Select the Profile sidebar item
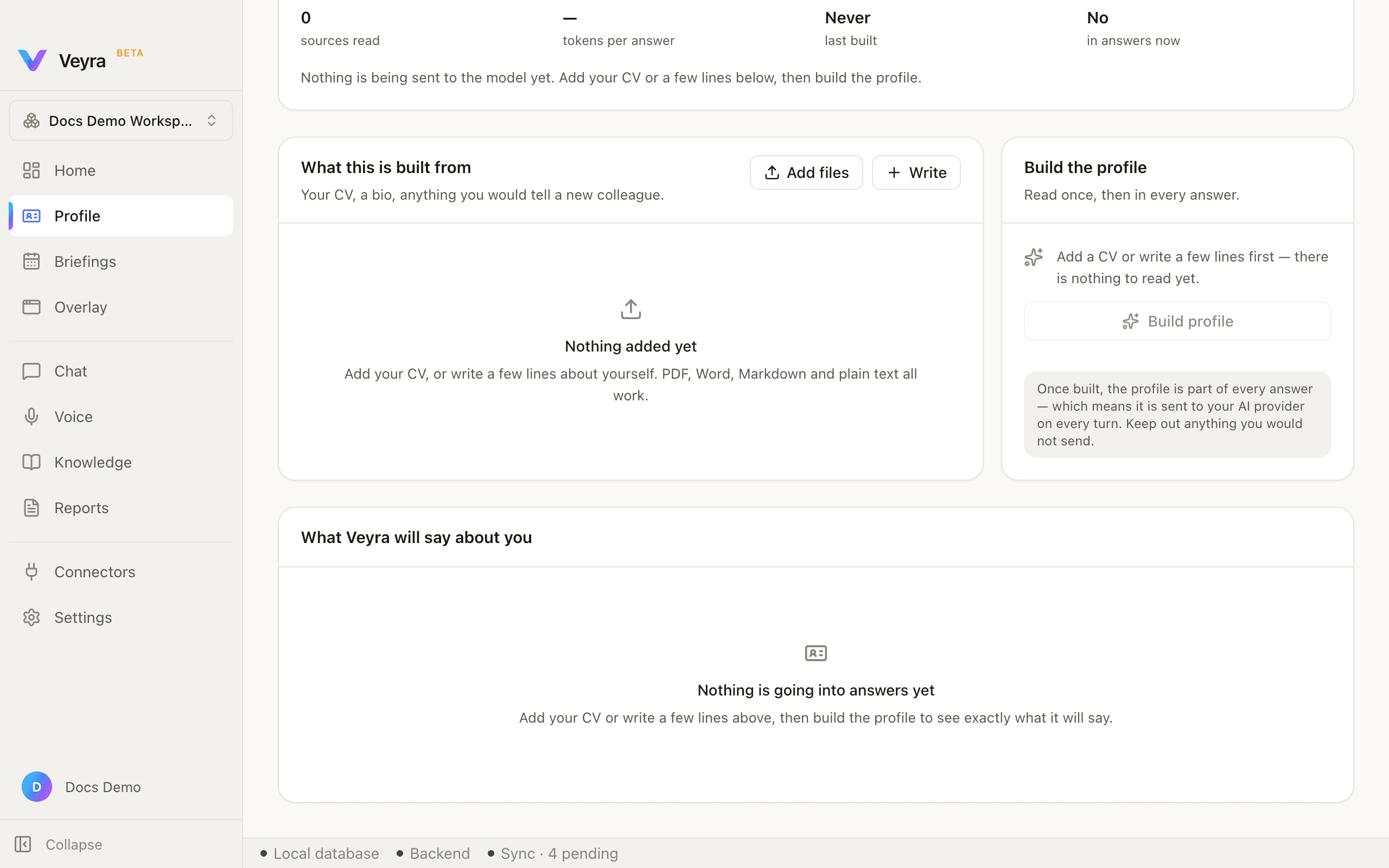Screen dimensions: 1389x868 [121, 216]
